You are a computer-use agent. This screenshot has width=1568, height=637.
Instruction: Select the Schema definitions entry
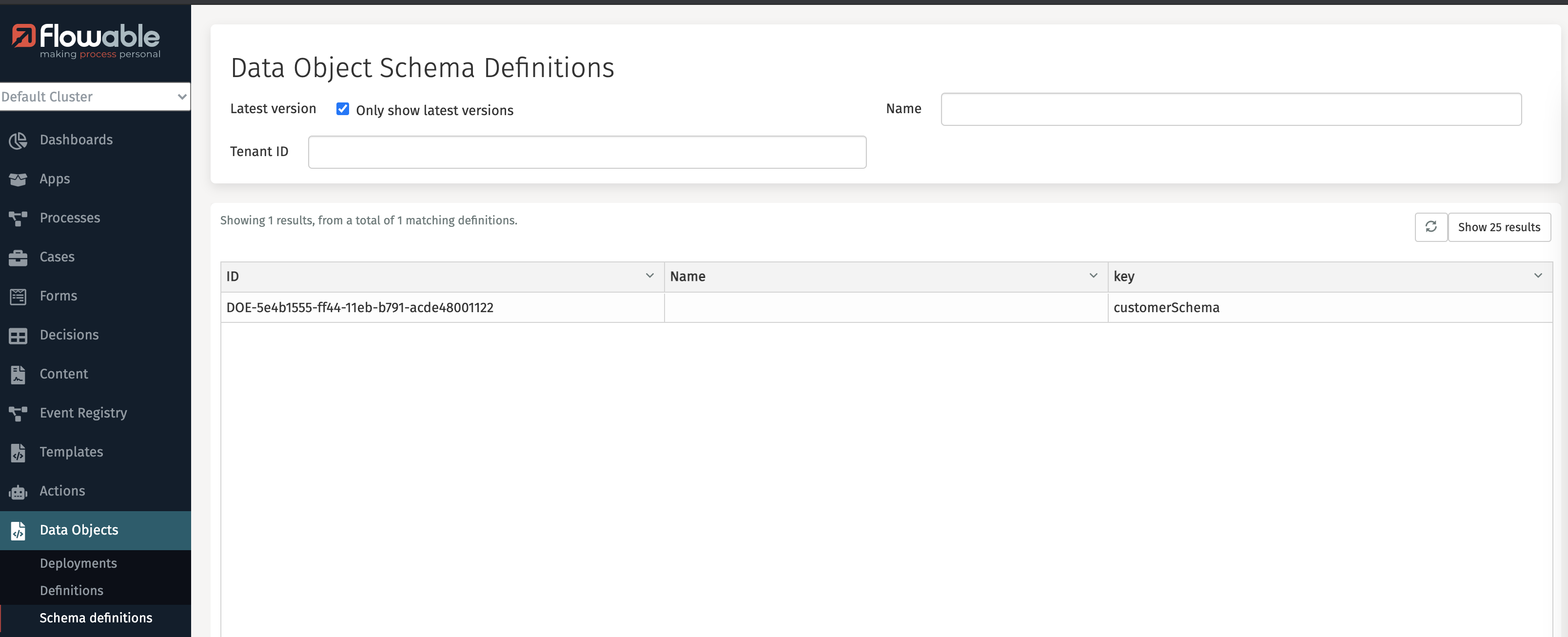coord(96,617)
